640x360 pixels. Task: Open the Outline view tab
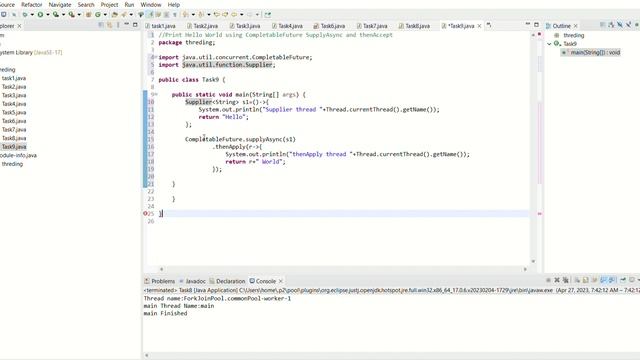click(561, 26)
